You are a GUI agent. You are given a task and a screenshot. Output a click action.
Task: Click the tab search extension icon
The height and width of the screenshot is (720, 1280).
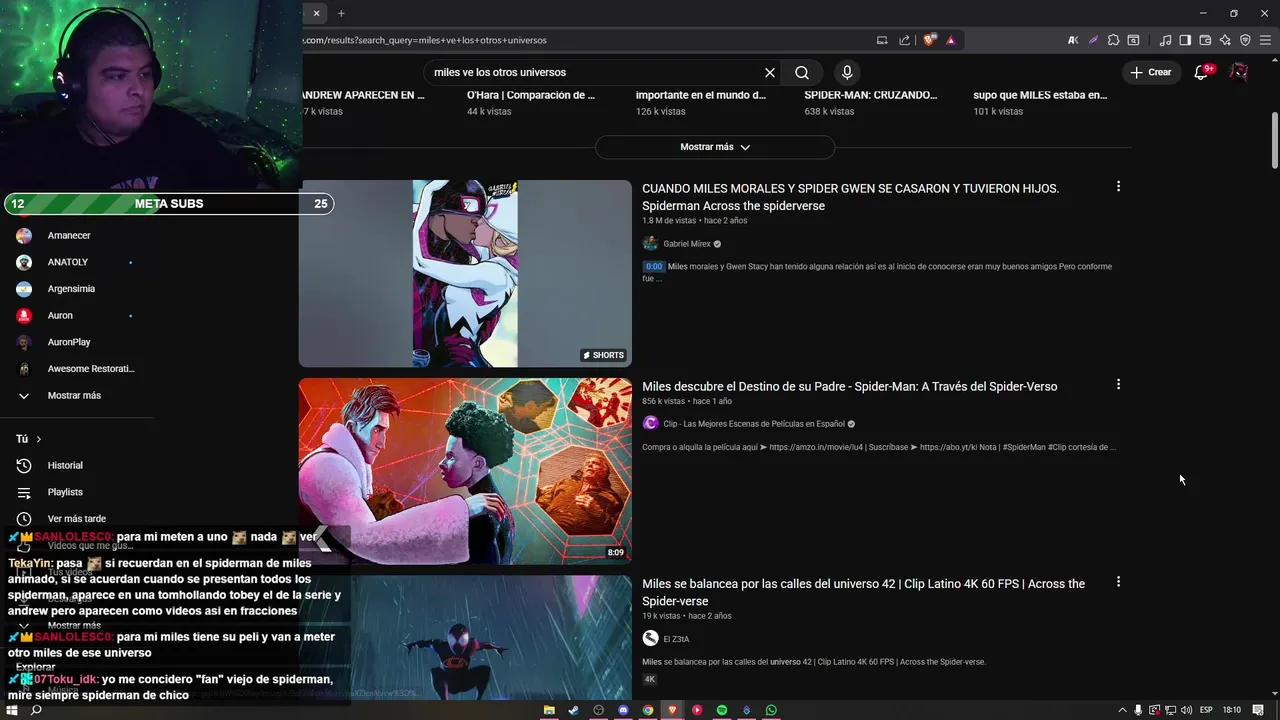point(1133,40)
